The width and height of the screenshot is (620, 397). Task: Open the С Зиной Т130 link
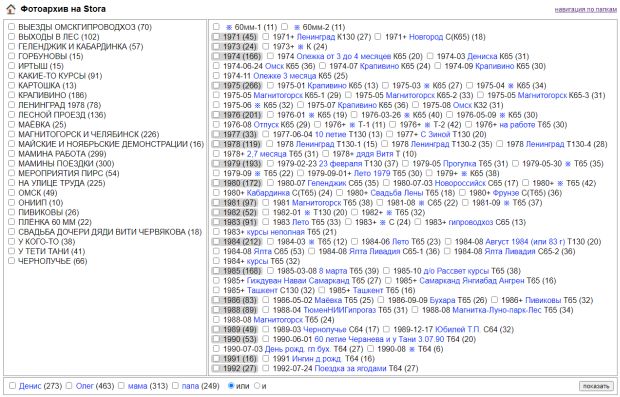tap(435, 135)
